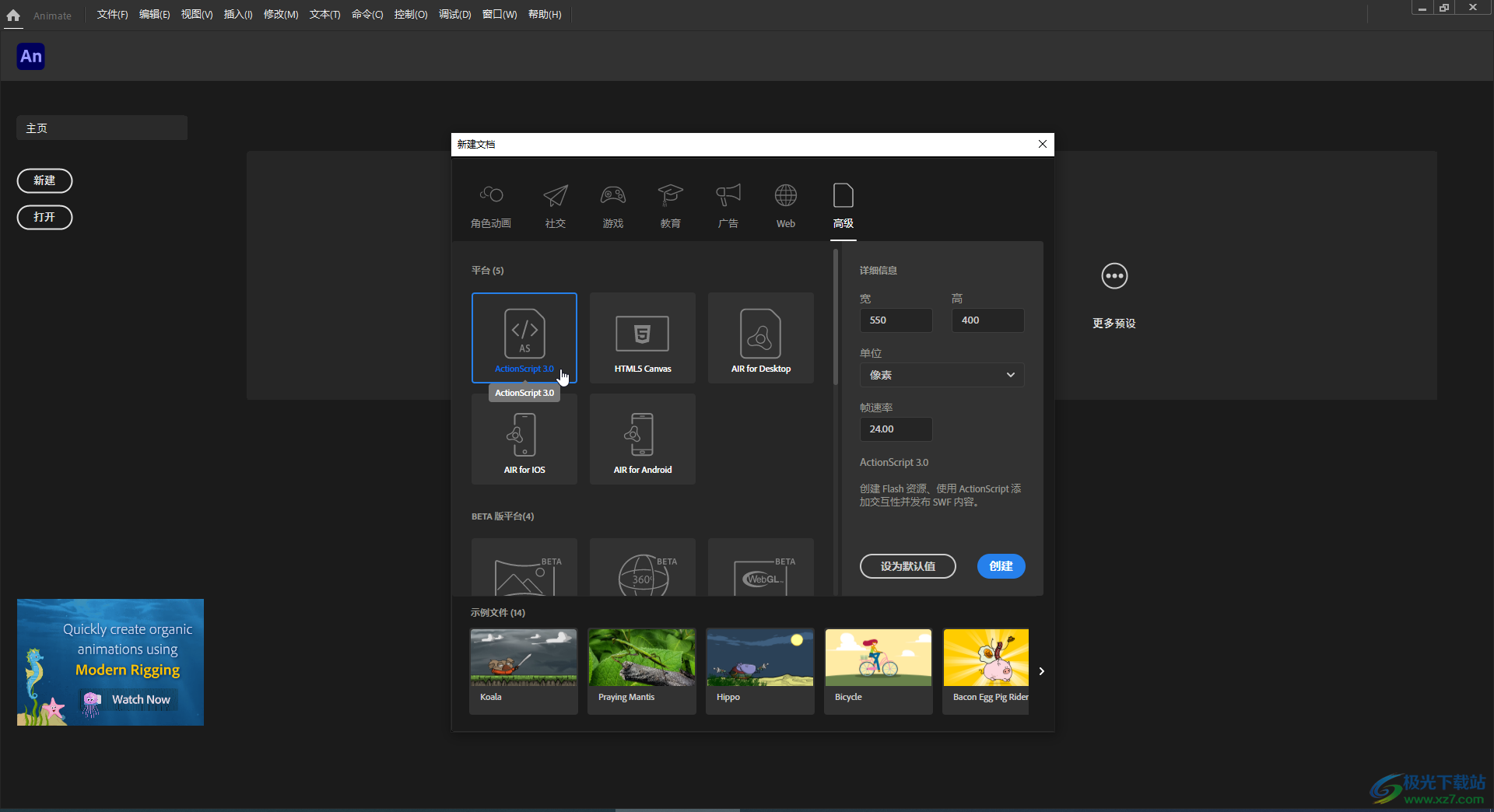Screen dimensions: 1494x812
Task: Open the 窗口(W) menu
Action: (x=500, y=15)
